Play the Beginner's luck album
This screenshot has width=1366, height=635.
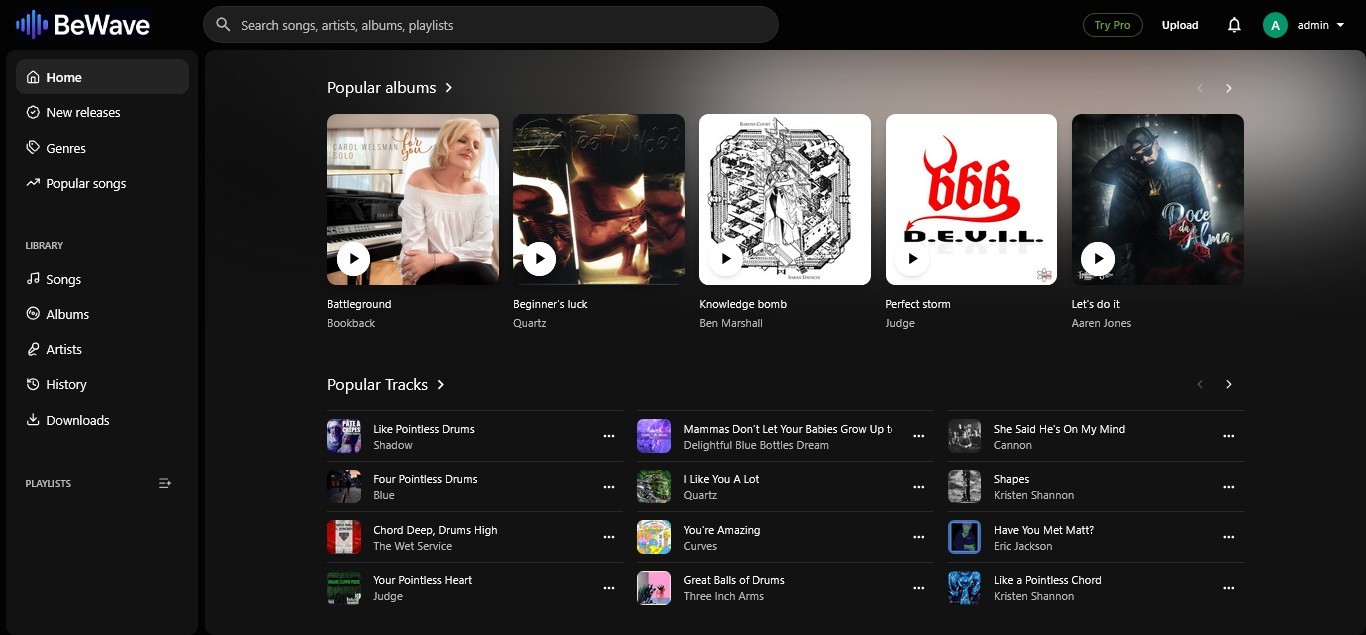tap(539, 259)
